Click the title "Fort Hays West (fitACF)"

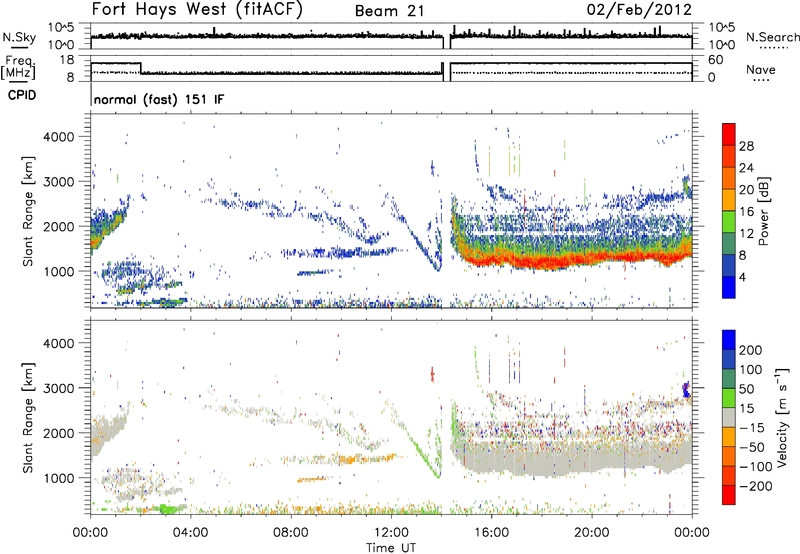[x=196, y=9]
